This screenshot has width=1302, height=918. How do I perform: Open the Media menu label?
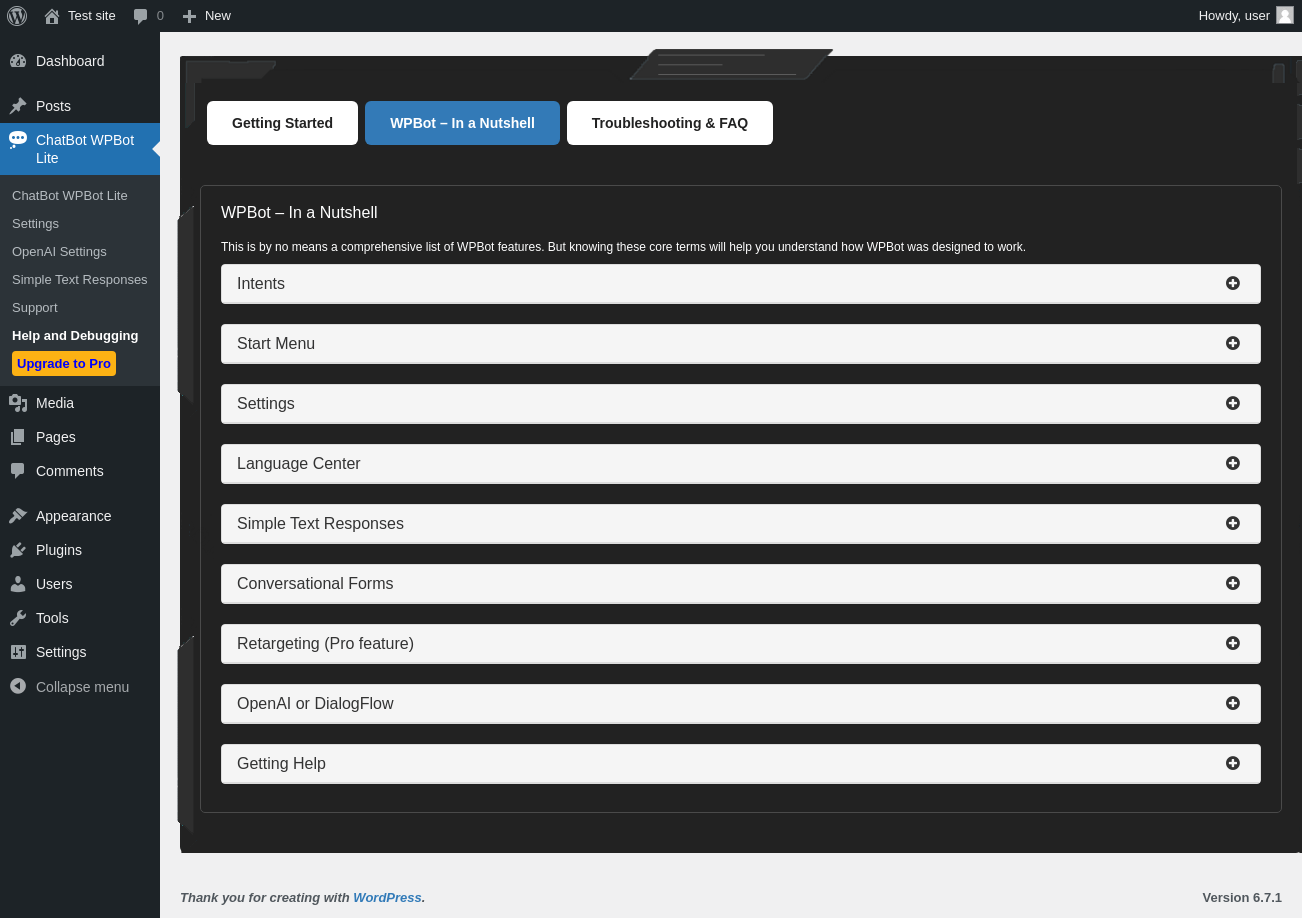point(55,403)
